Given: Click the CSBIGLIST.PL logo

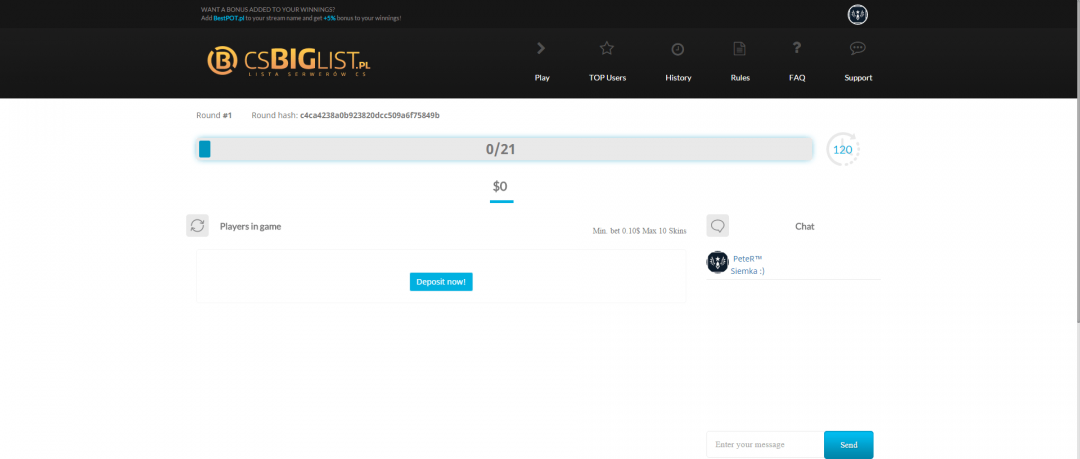Looking at the screenshot, I should click(288, 62).
